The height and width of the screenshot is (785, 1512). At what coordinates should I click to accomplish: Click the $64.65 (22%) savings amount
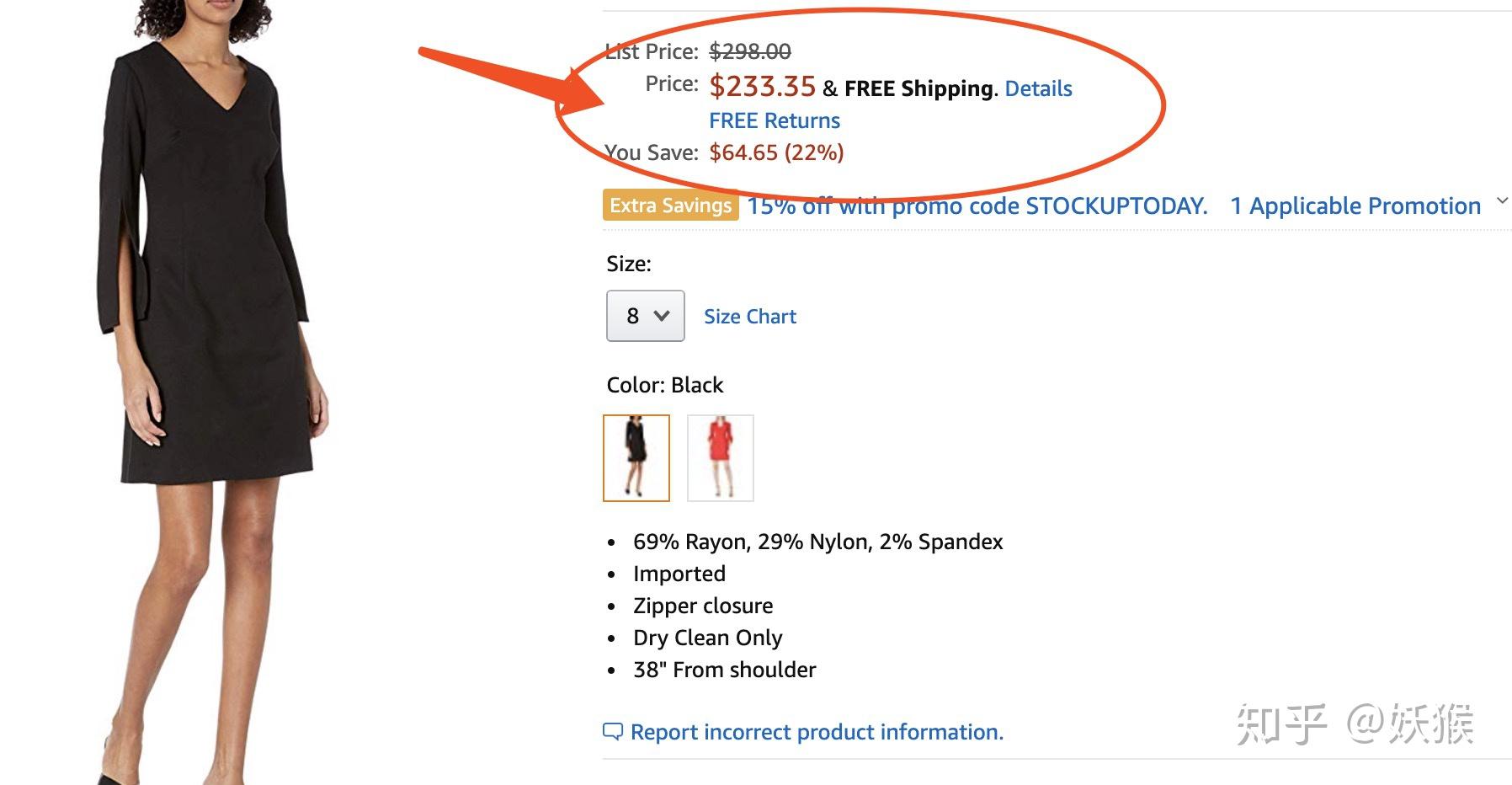(776, 152)
